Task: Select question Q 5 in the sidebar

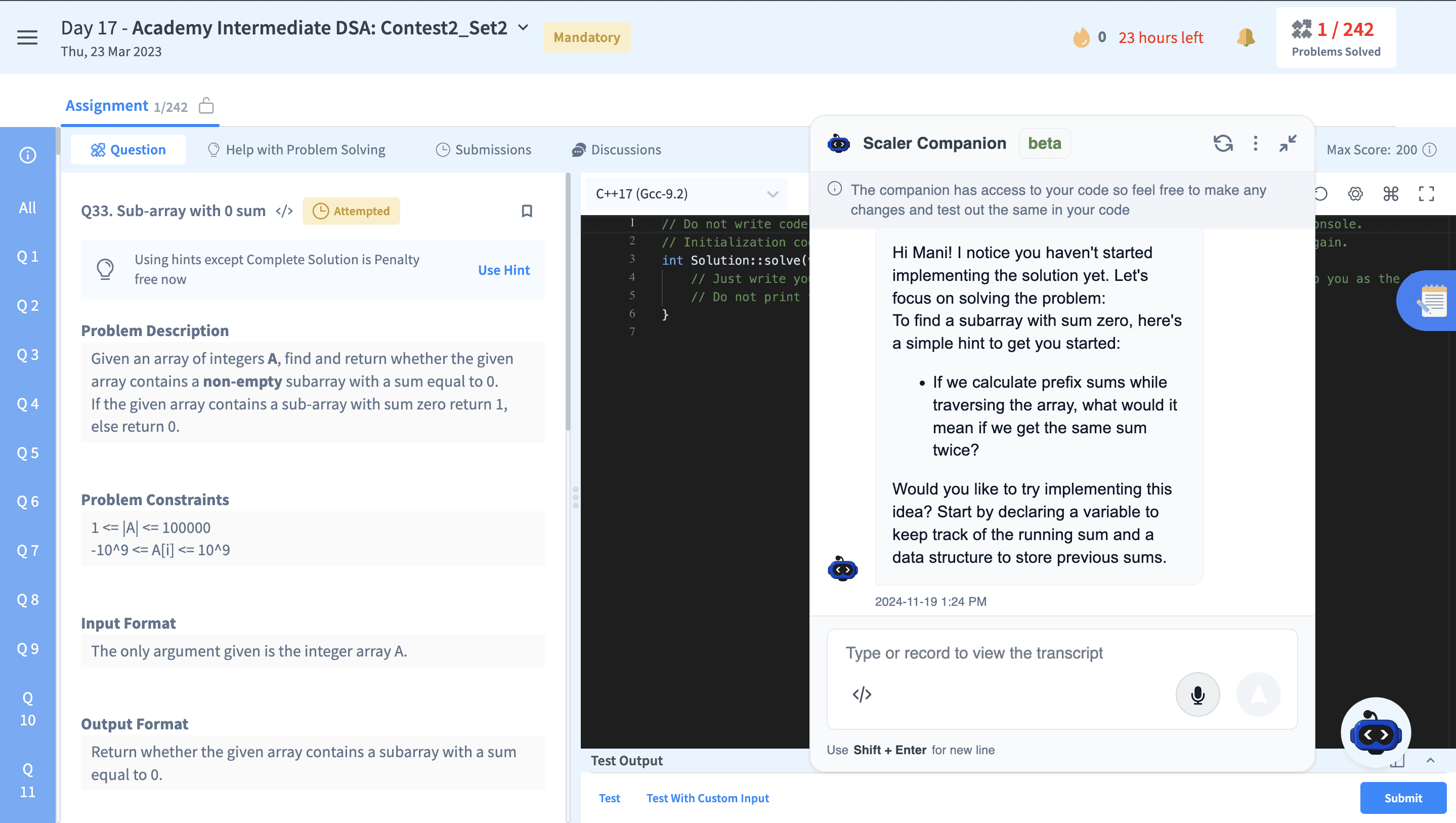Action: pos(28,452)
